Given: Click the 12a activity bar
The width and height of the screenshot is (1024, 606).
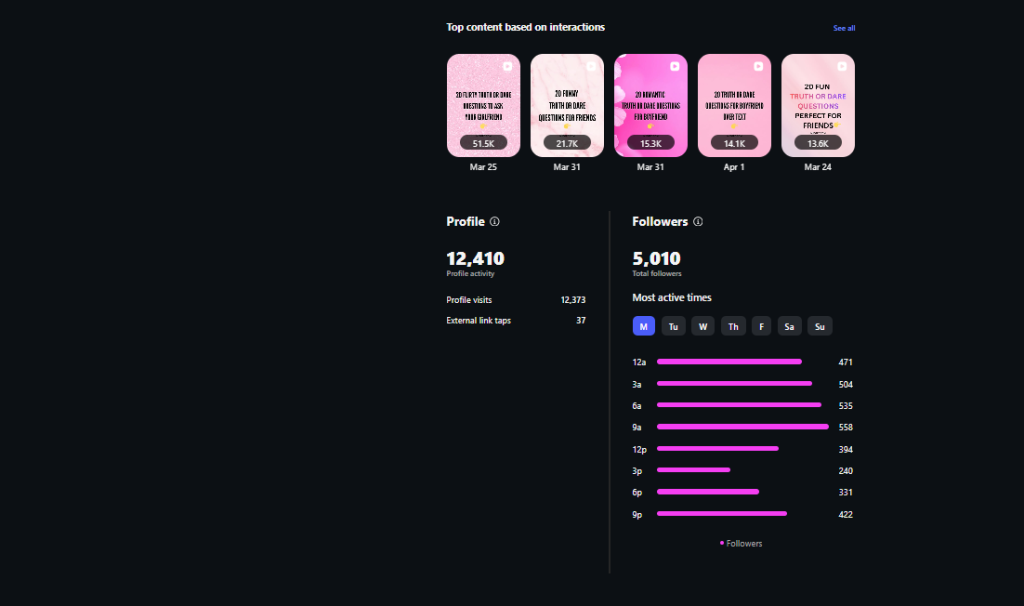Looking at the screenshot, I should click(x=729, y=362).
